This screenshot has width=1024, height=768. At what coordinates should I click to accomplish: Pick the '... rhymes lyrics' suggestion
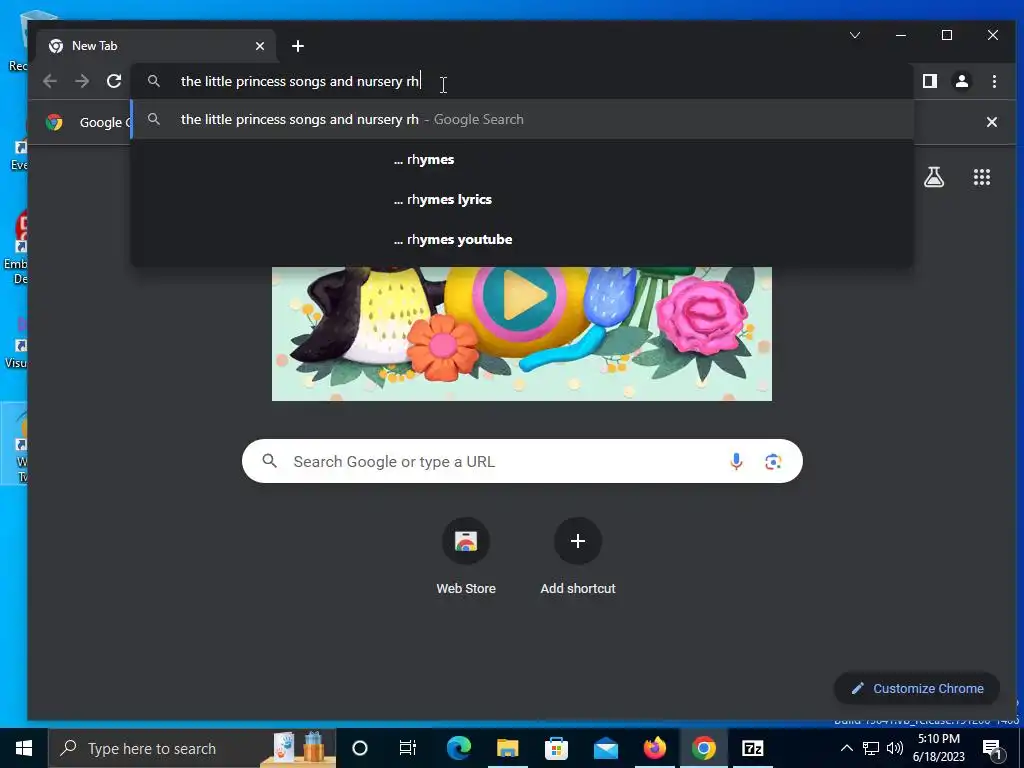[x=522, y=199]
